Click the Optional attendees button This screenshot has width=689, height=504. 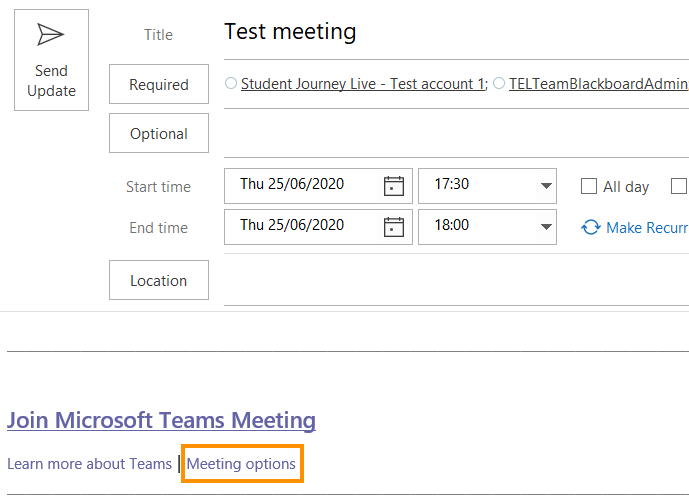point(159,134)
